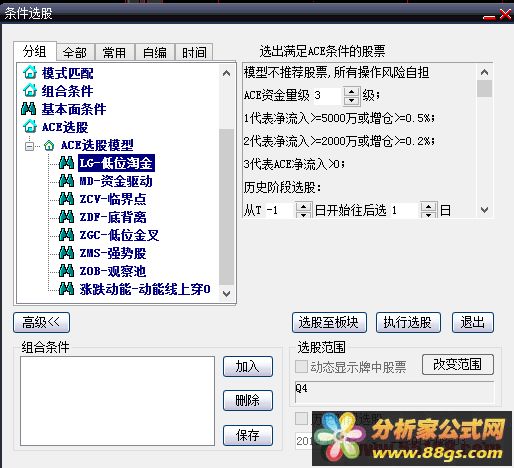Click binoculars icon next to MD-资金驱动
The width and height of the screenshot is (514, 468).
coord(66,181)
